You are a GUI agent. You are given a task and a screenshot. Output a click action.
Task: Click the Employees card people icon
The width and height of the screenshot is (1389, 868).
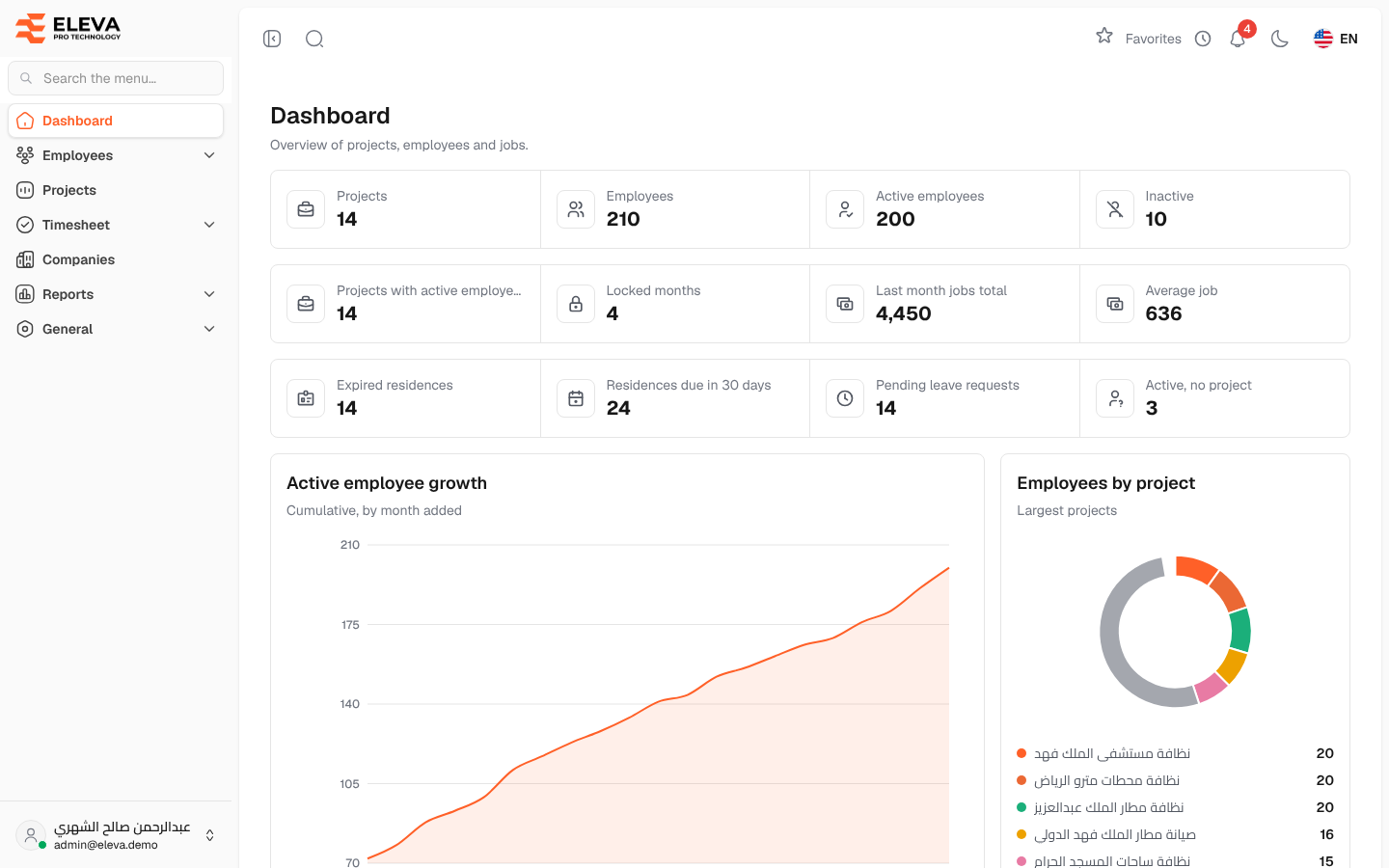click(576, 209)
